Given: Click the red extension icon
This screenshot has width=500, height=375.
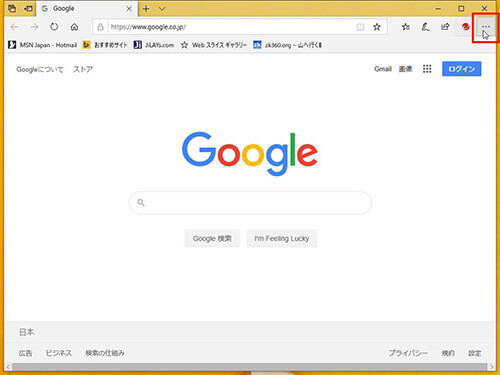Looking at the screenshot, I should click(466, 27).
